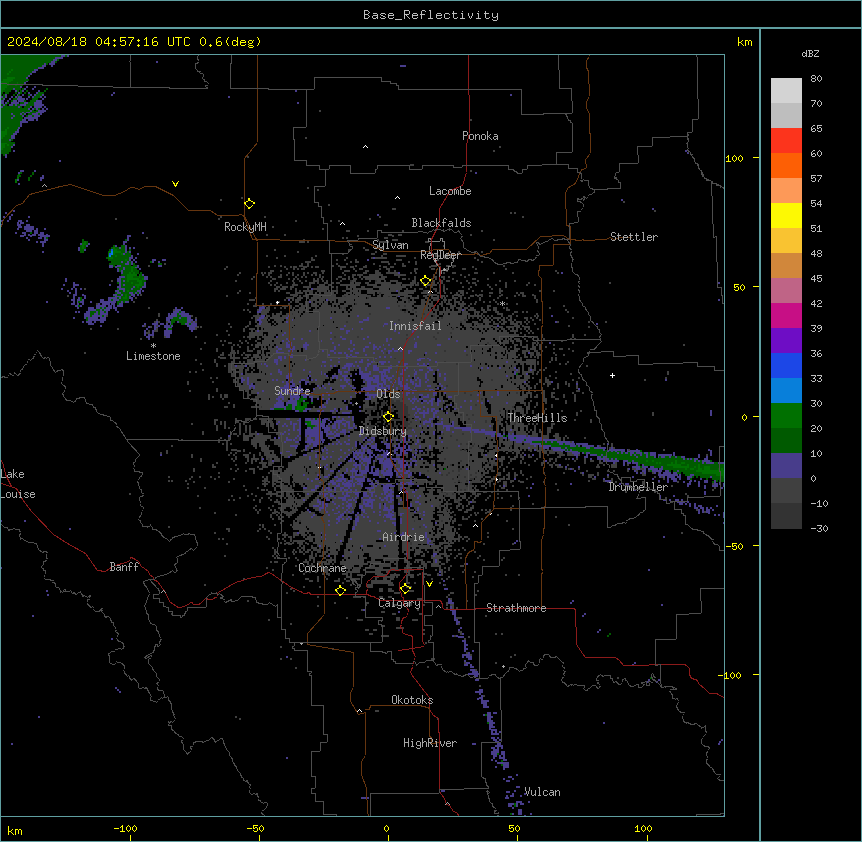Image resolution: width=862 pixels, height=842 pixels.
Task: Click the white caret marker west of Ponoka
Action: click(x=365, y=147)
